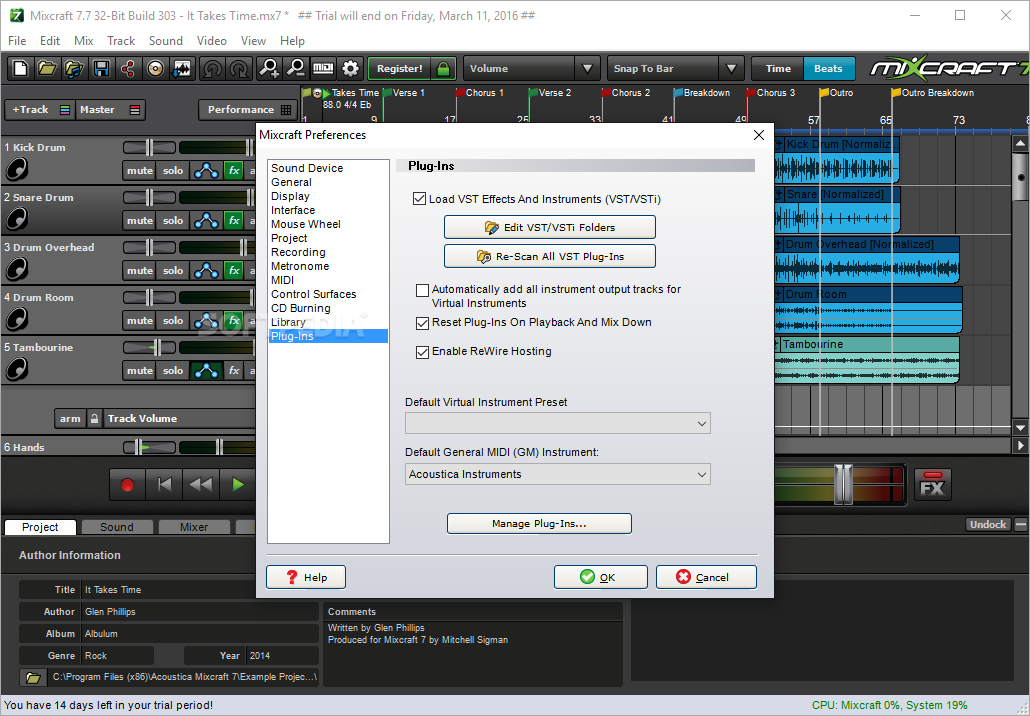Click the master volume fader handle
Viewport: 1030px width, 716px height.
coord(843,485)
